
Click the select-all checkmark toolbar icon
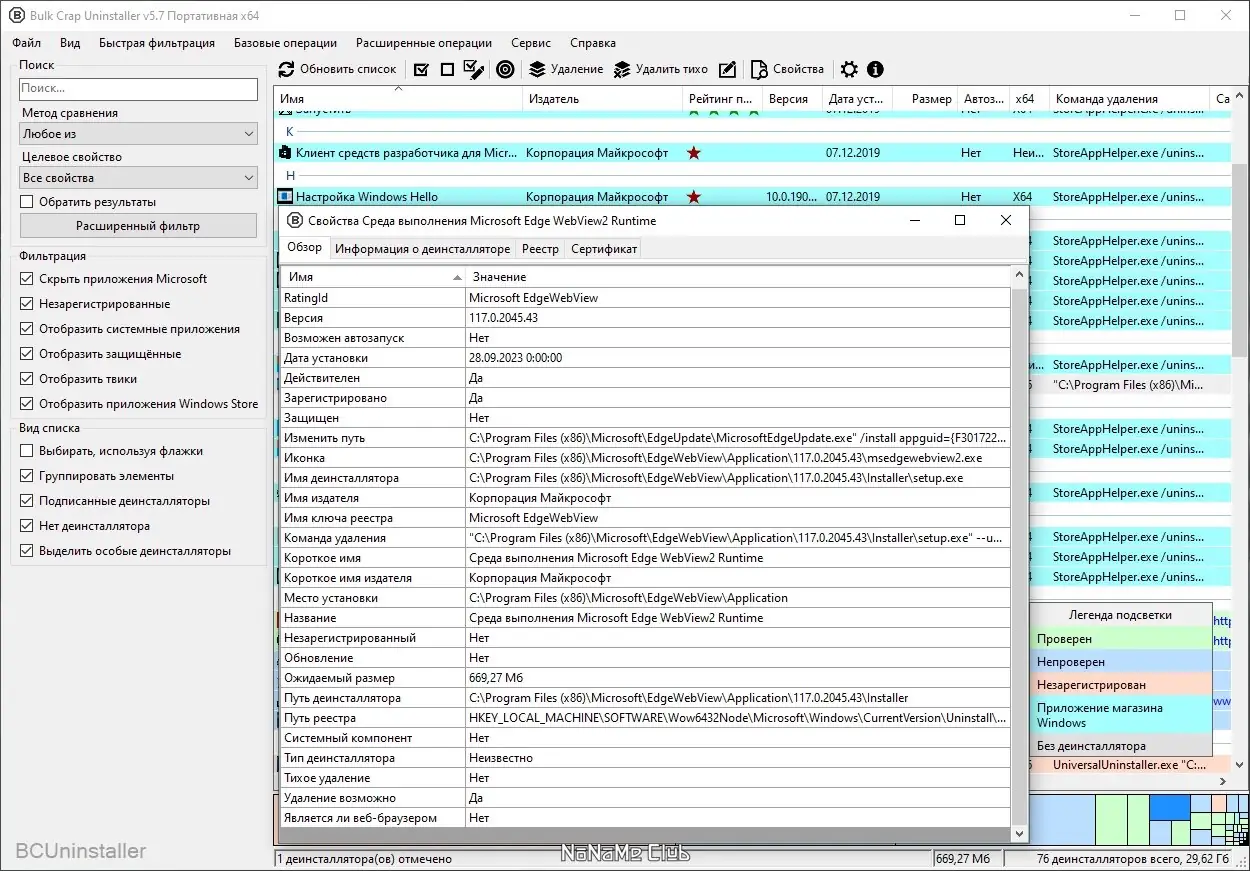[421, 69]
